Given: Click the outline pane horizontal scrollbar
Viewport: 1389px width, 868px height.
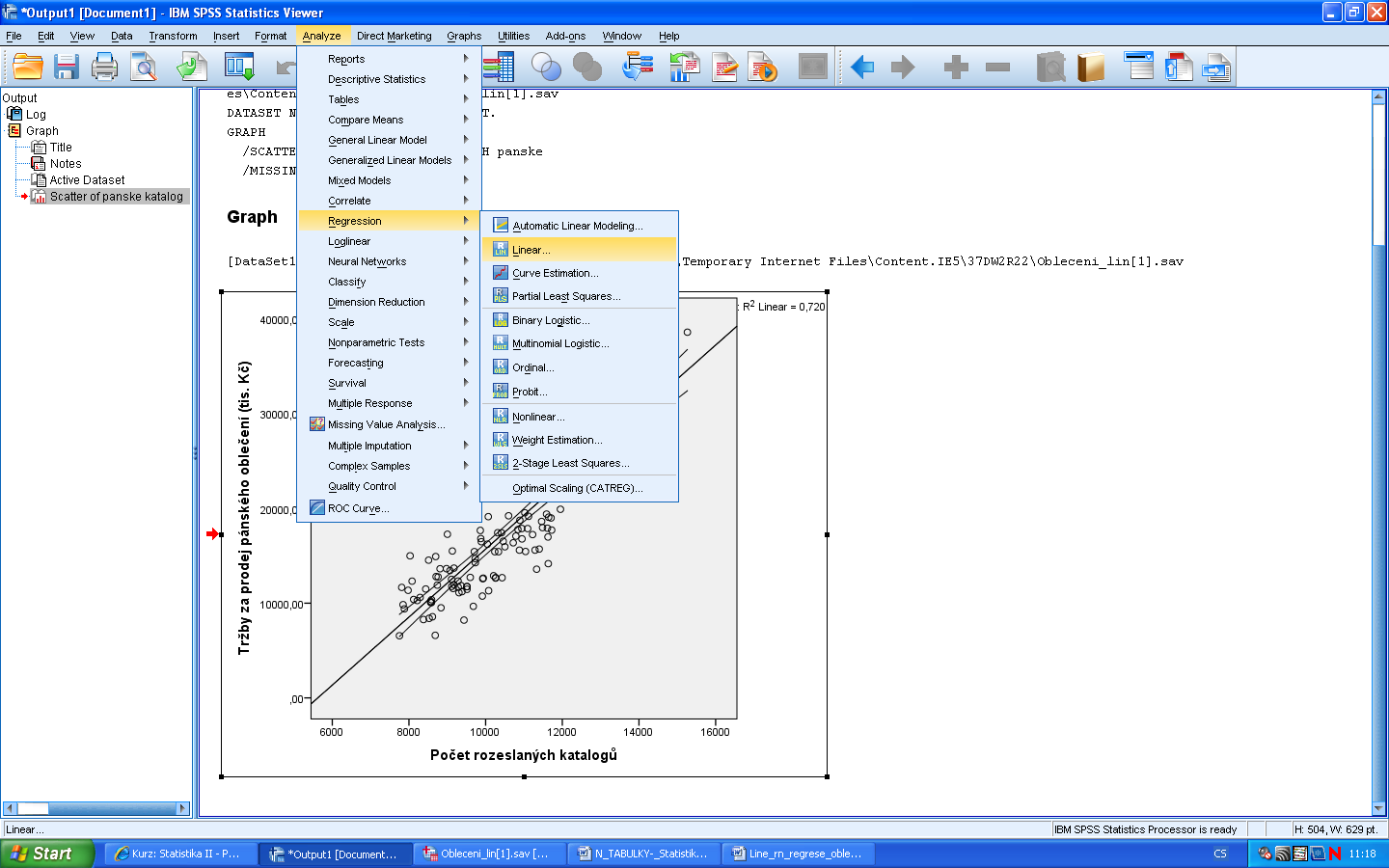Looking at the screenshot, I should [x=96, y=808].
